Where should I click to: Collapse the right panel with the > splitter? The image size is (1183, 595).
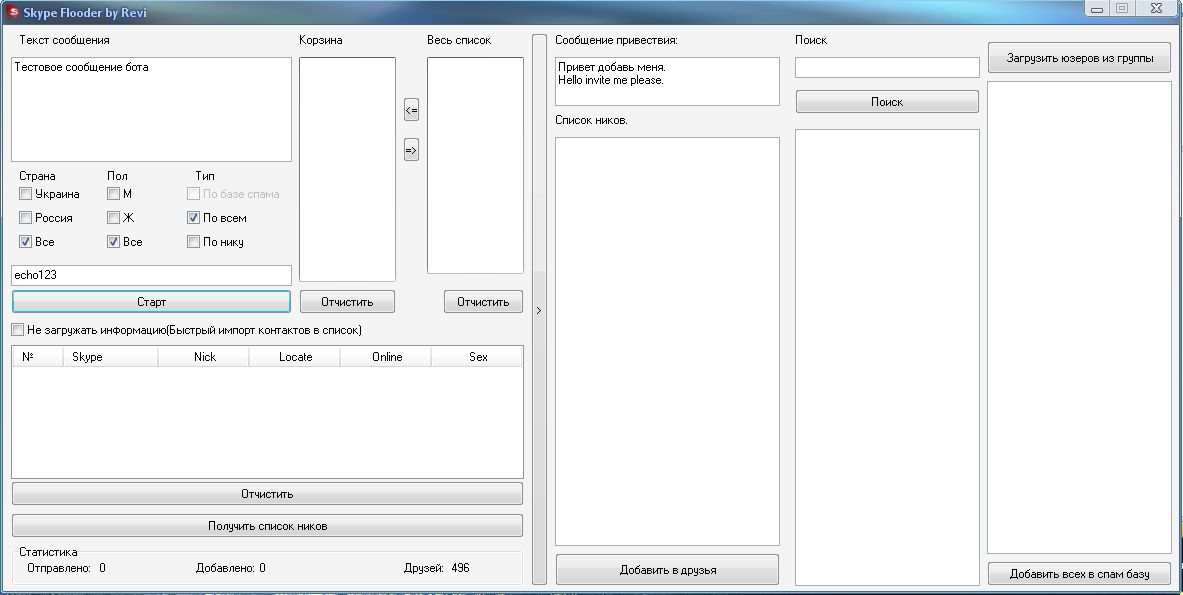point(539,310)
